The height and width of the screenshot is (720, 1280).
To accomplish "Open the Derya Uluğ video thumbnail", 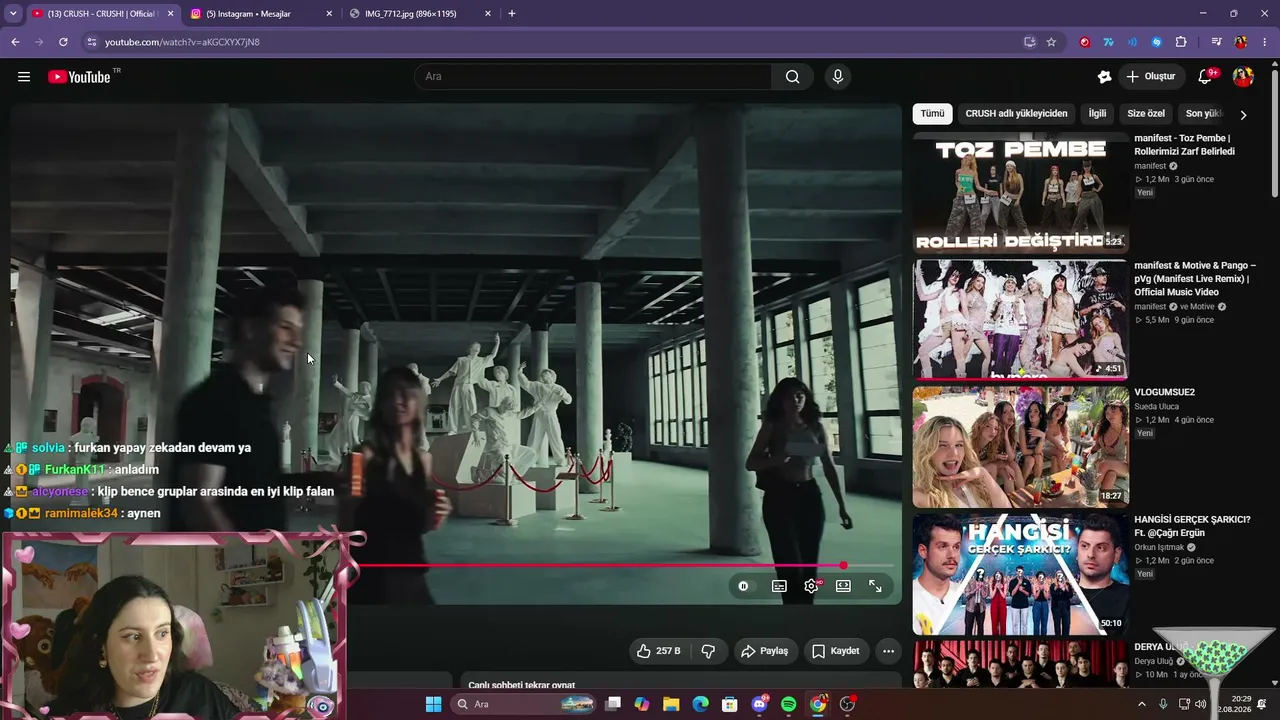I will [1020, 664].
